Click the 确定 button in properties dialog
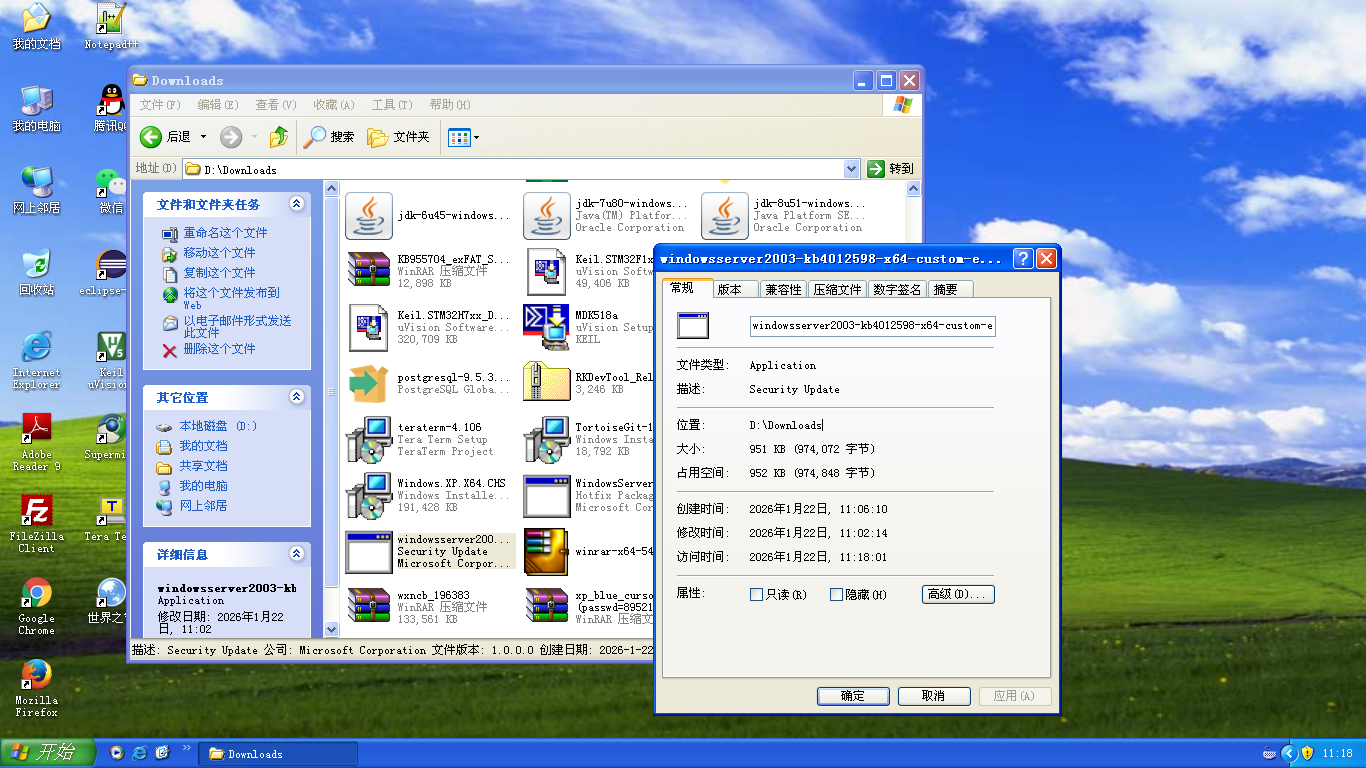 [x=852, y=696]
